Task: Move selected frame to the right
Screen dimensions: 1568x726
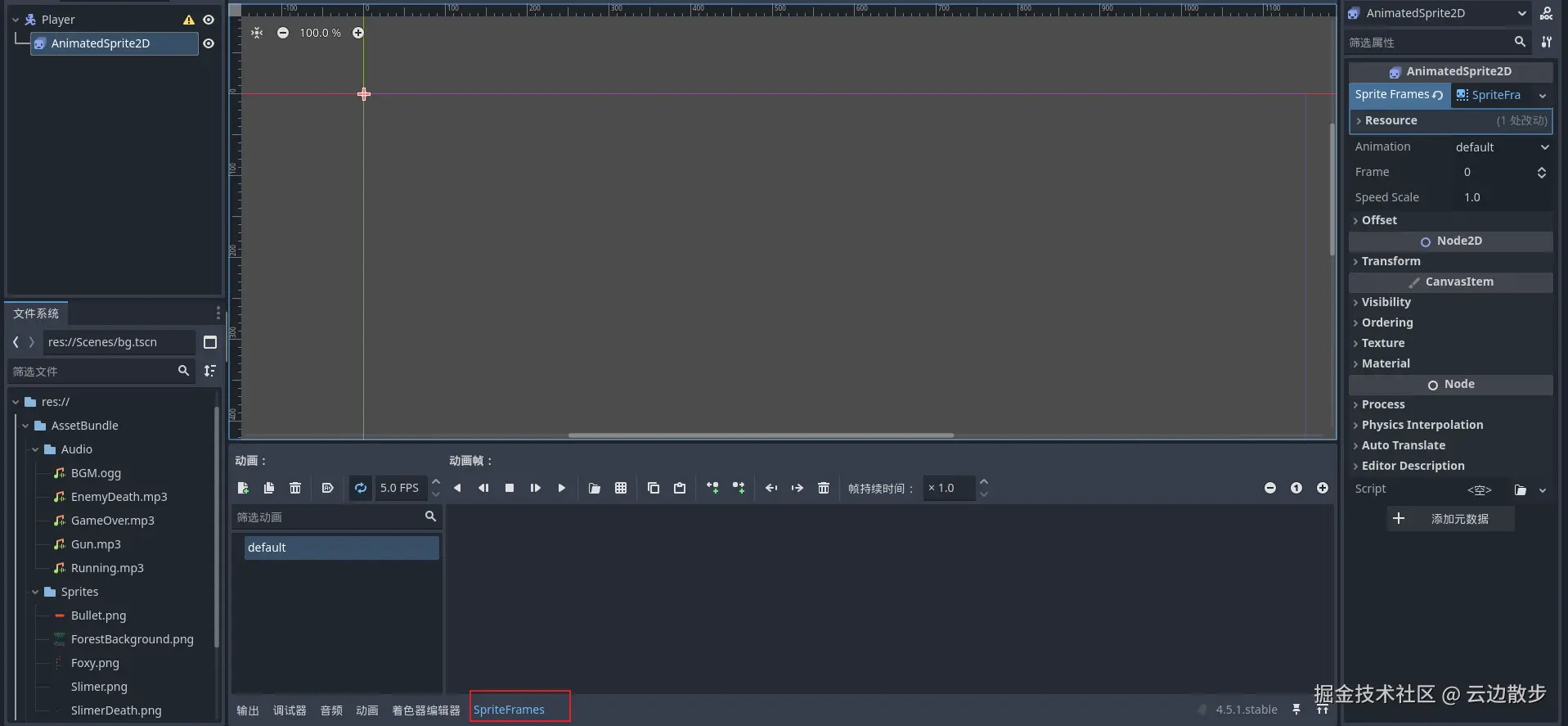Action: [797, 488]
